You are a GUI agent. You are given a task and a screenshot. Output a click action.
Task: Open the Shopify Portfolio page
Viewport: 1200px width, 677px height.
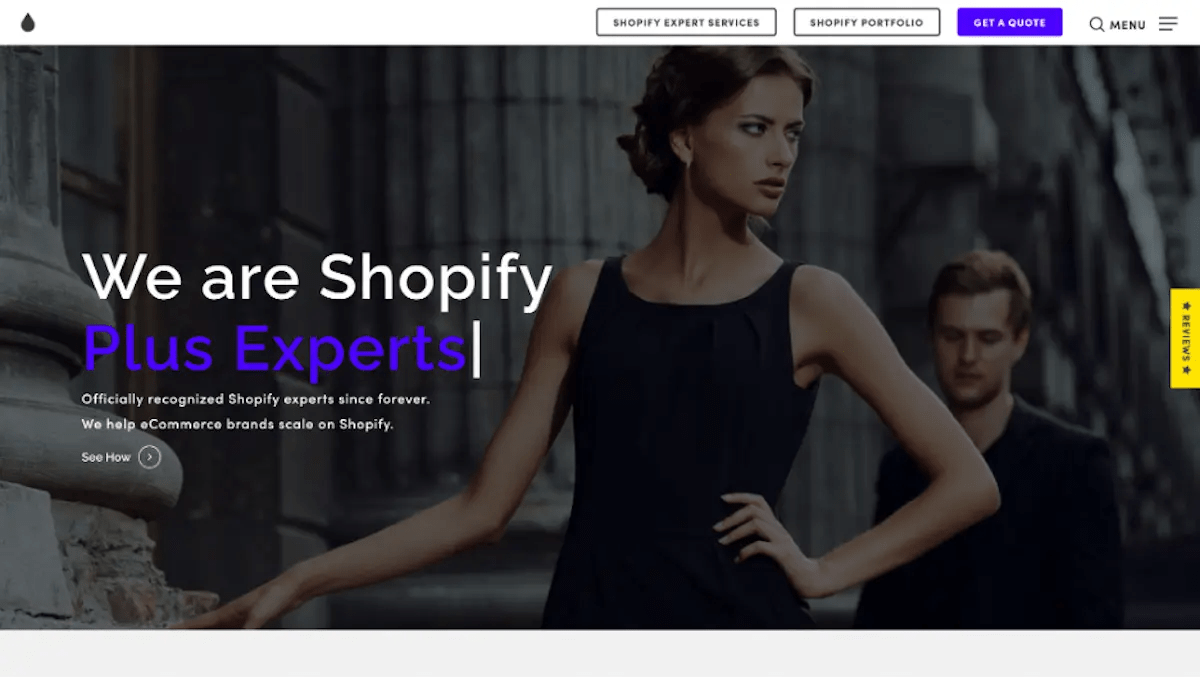point(867,22)
